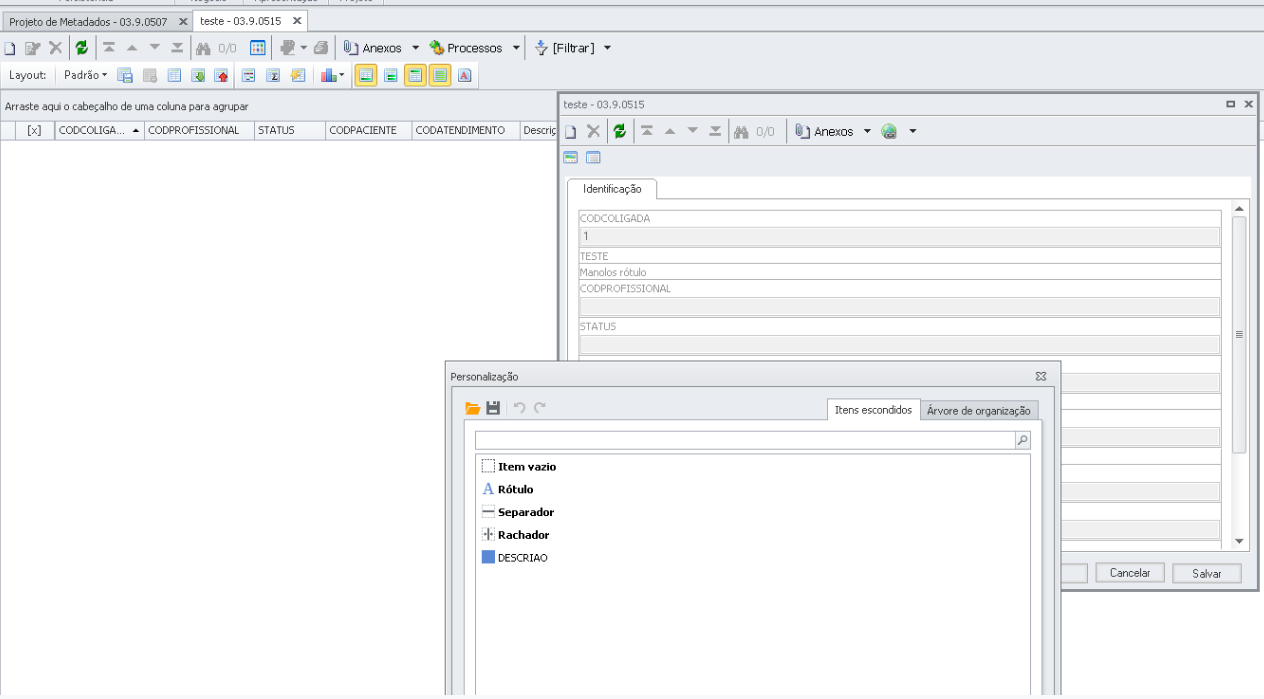This screenshot has height=699, width=1264.
Task: Go to first record arrow in main toolbar
Action: point(108,48)
